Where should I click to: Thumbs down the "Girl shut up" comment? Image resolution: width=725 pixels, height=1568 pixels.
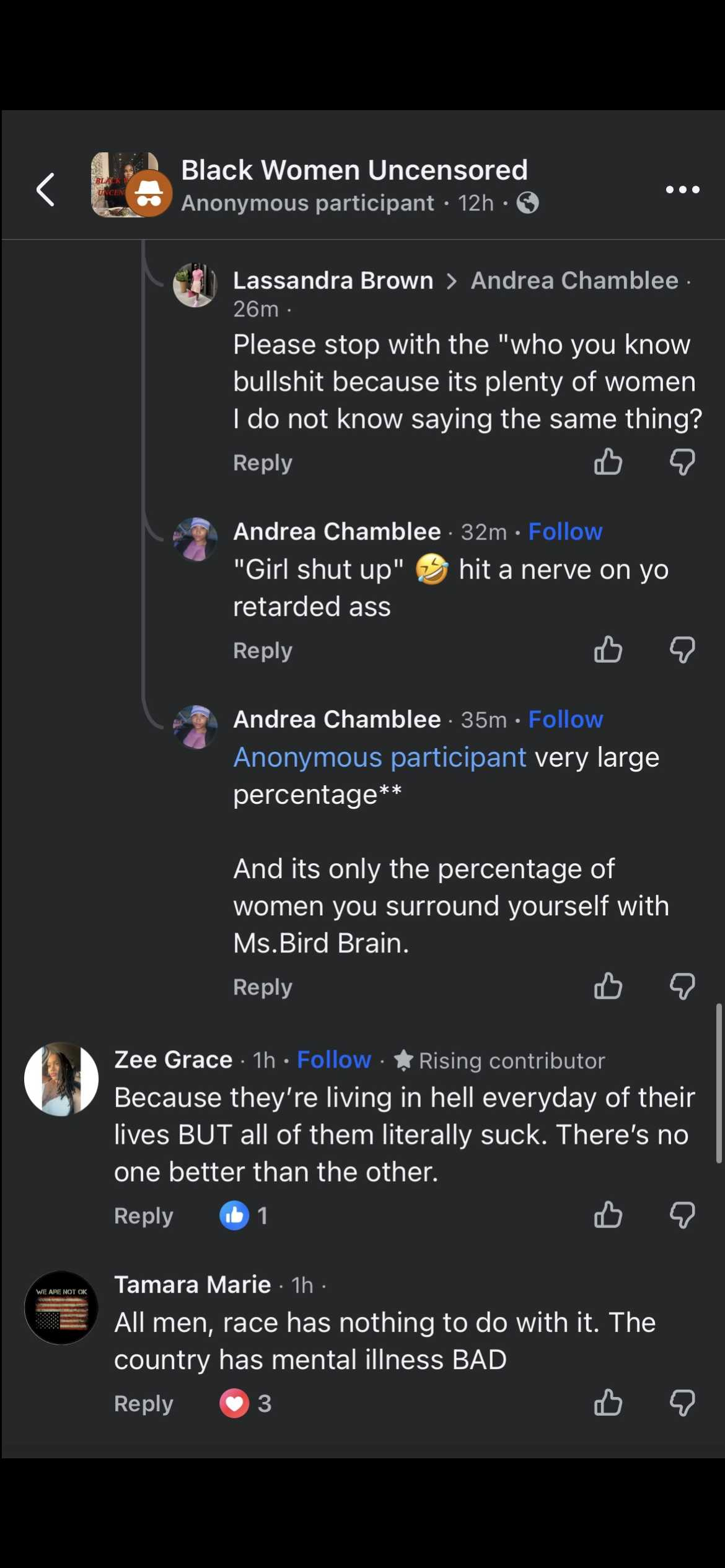tap(682, 650)
